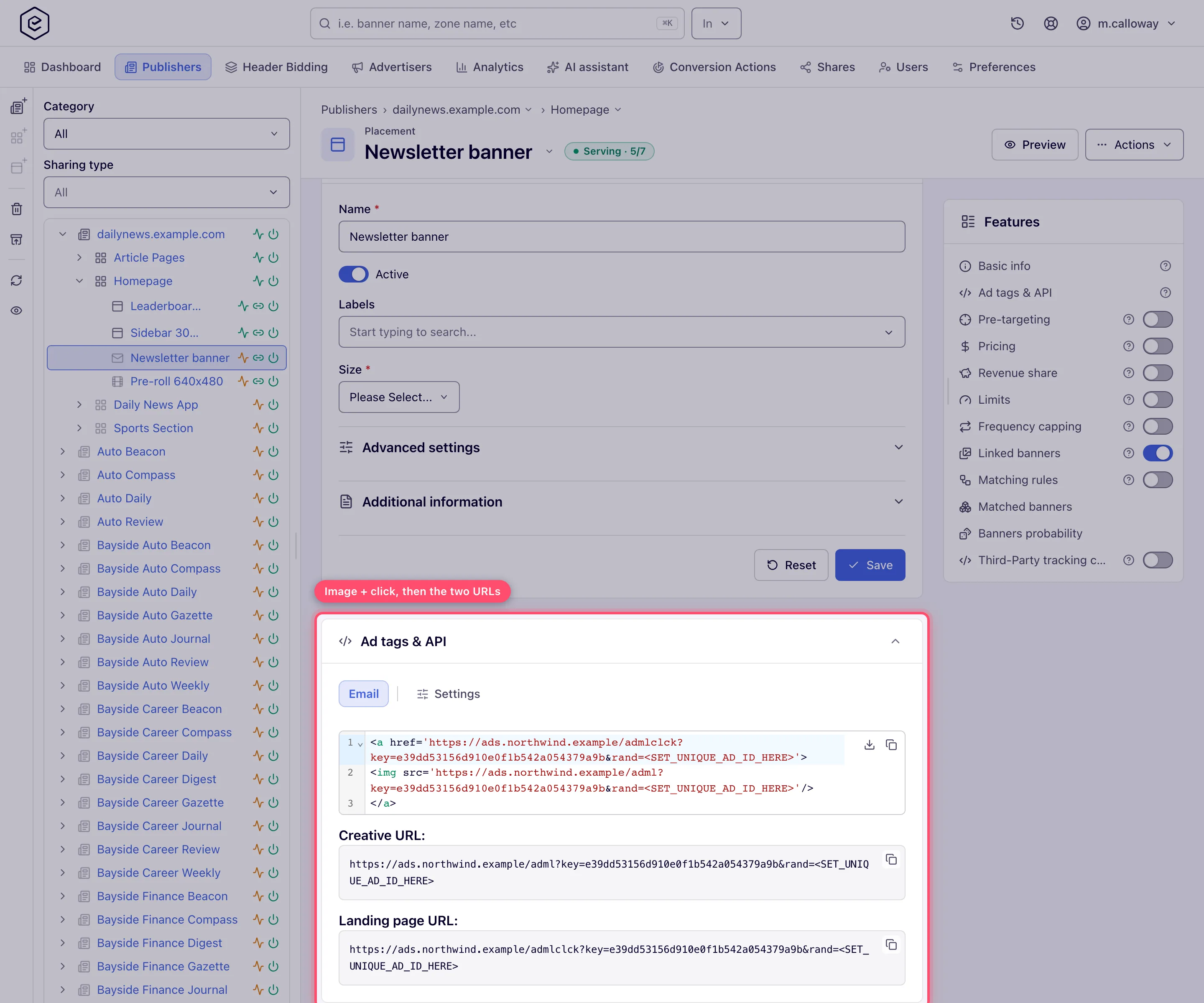Screen dimensions: 1204x1003
Task: Click the add publisher icon in left rail
Action: (18, 107)
